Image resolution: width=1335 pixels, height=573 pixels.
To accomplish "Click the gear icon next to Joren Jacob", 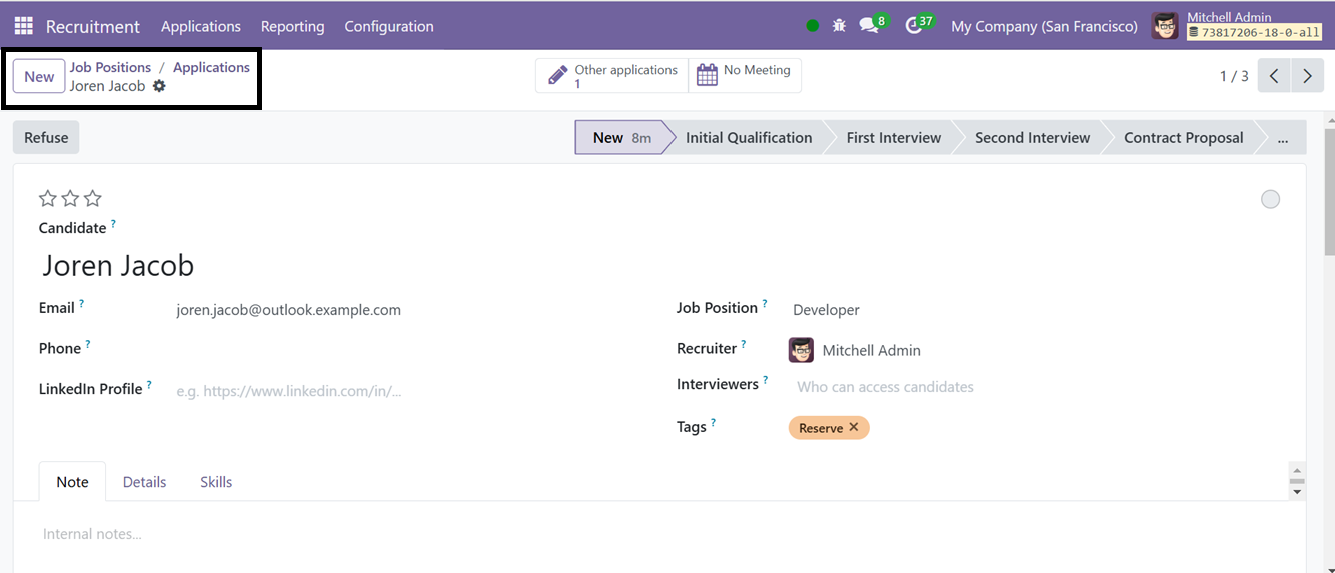I will click(159, 86).
